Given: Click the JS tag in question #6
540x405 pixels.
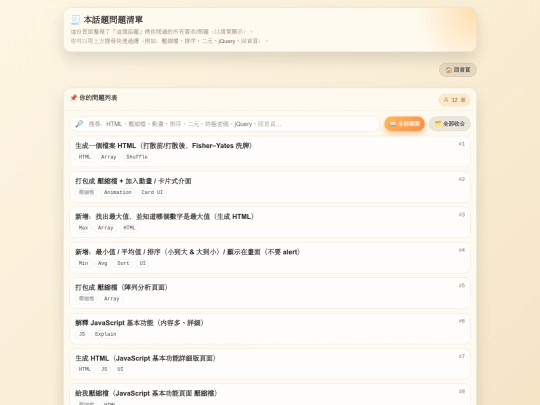Looking at the screenshot, I should pos(82,334).
